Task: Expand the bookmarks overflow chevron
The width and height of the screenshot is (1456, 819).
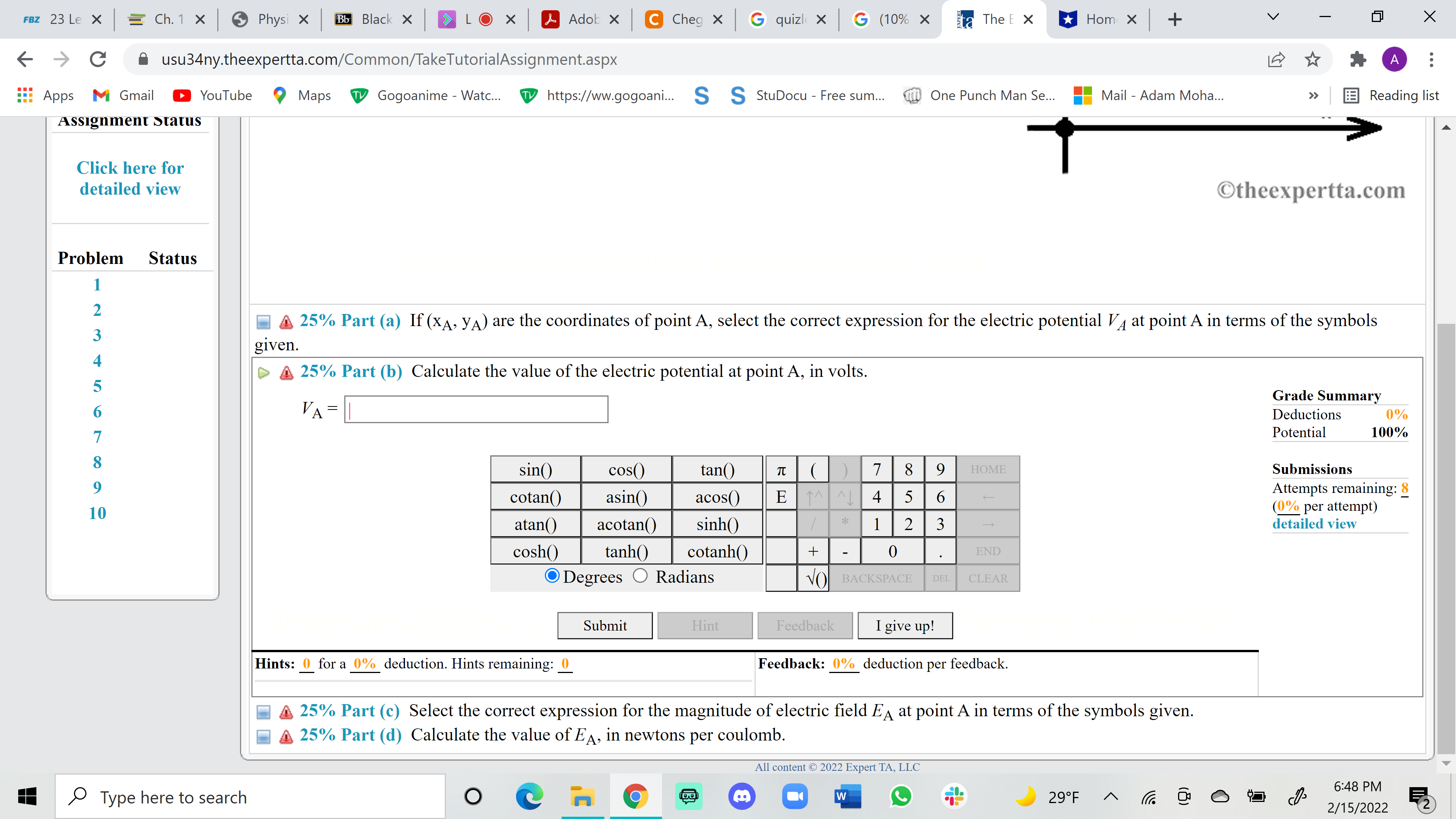Action: click(x=1313, y=95)
